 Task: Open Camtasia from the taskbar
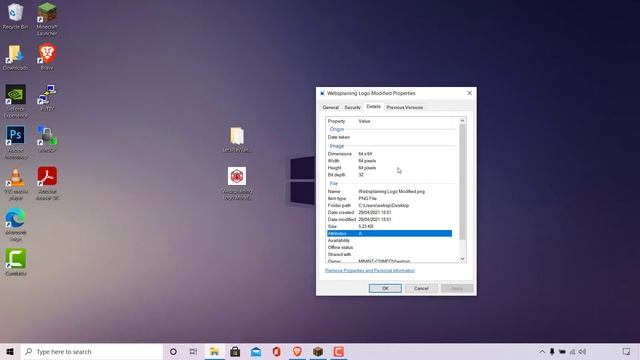coord(338,351)
